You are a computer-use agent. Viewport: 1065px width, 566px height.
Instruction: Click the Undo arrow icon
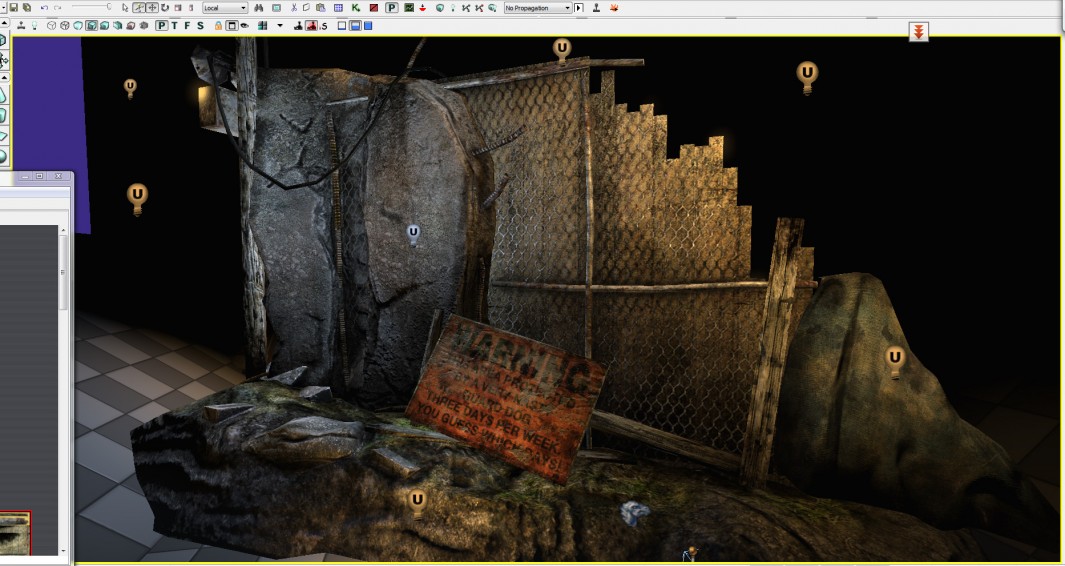tap(44, 8)
